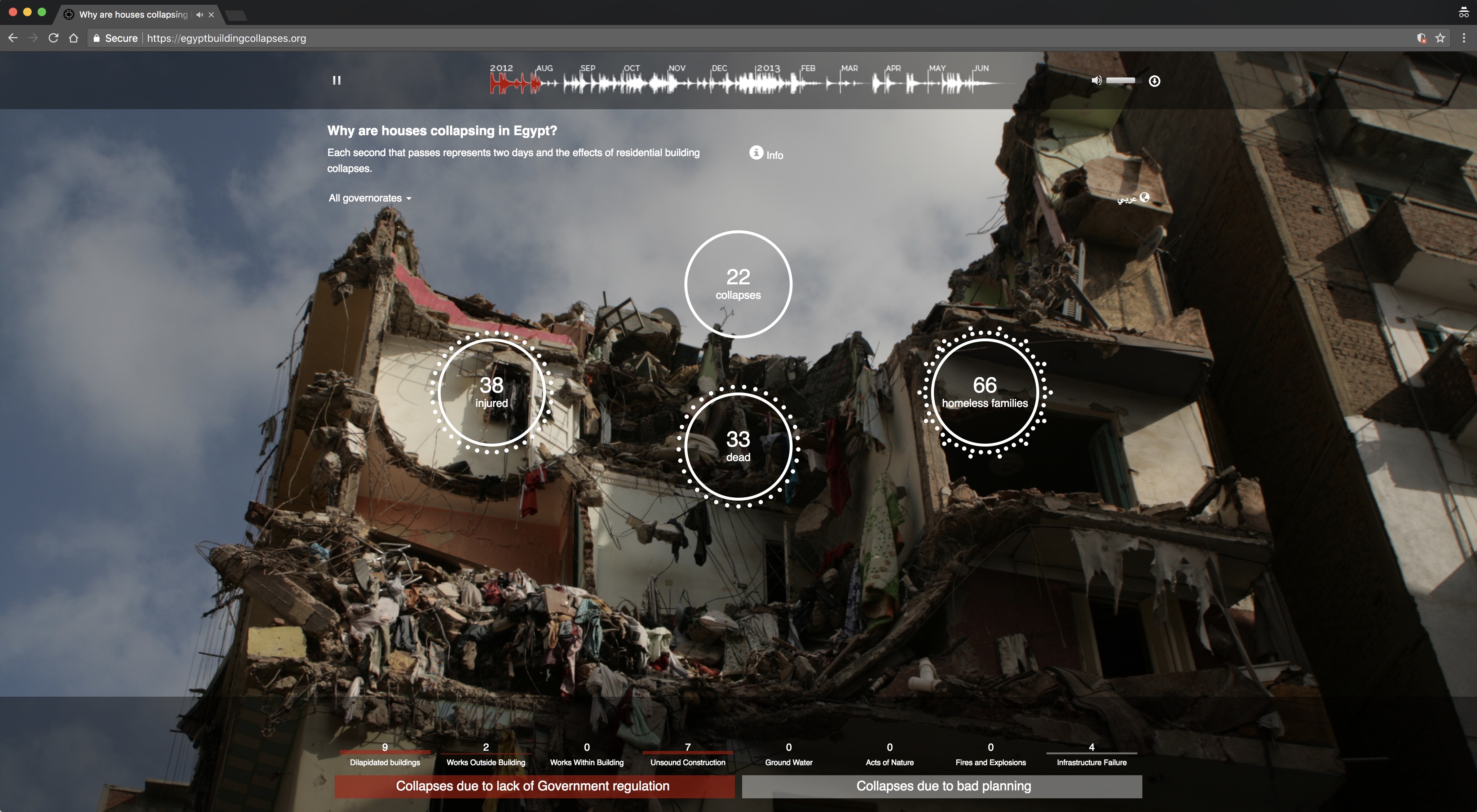Jump to SEP on the timeline

pyautogui.click(x=588, y=68)
